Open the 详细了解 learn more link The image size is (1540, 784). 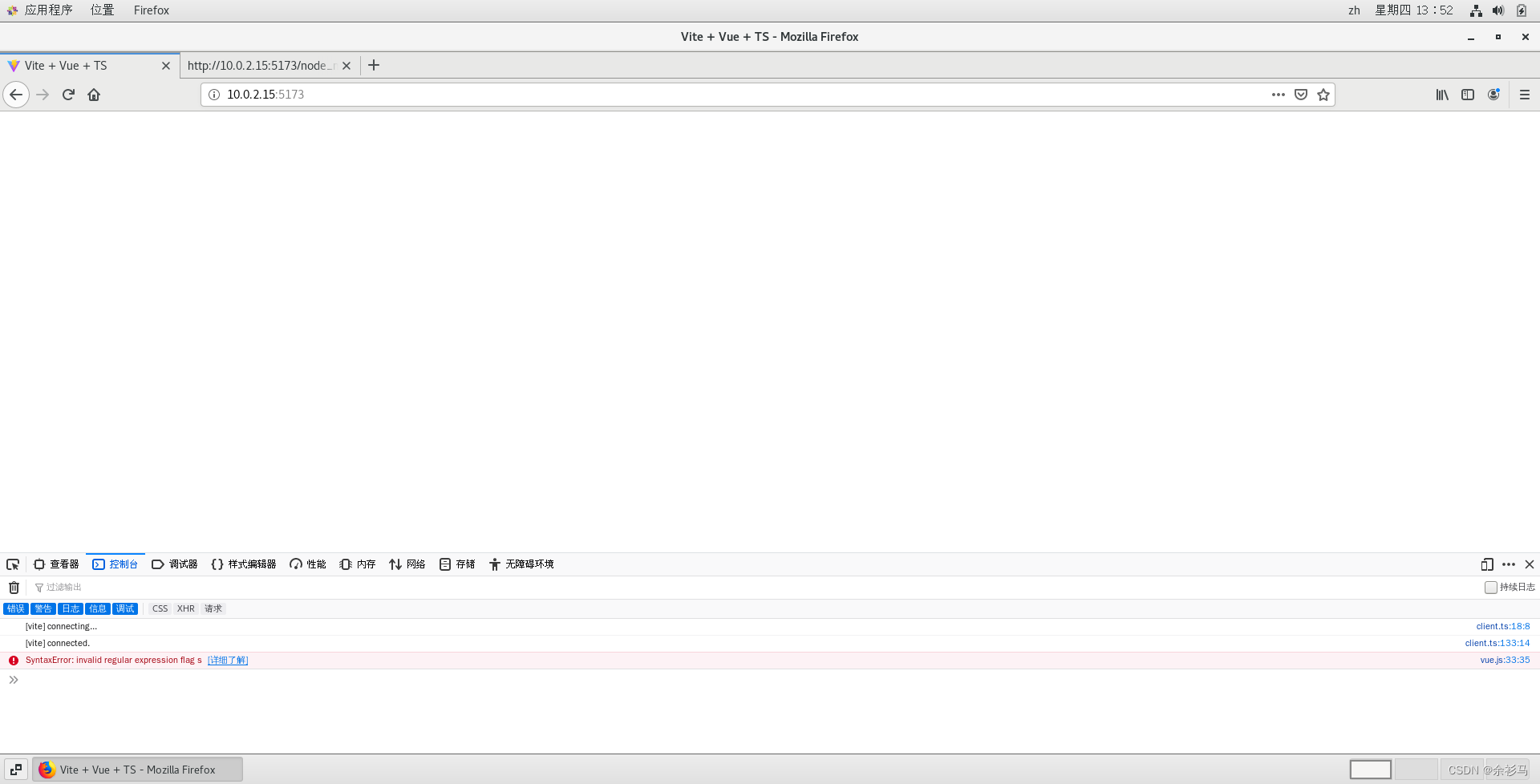click(228, 661)
